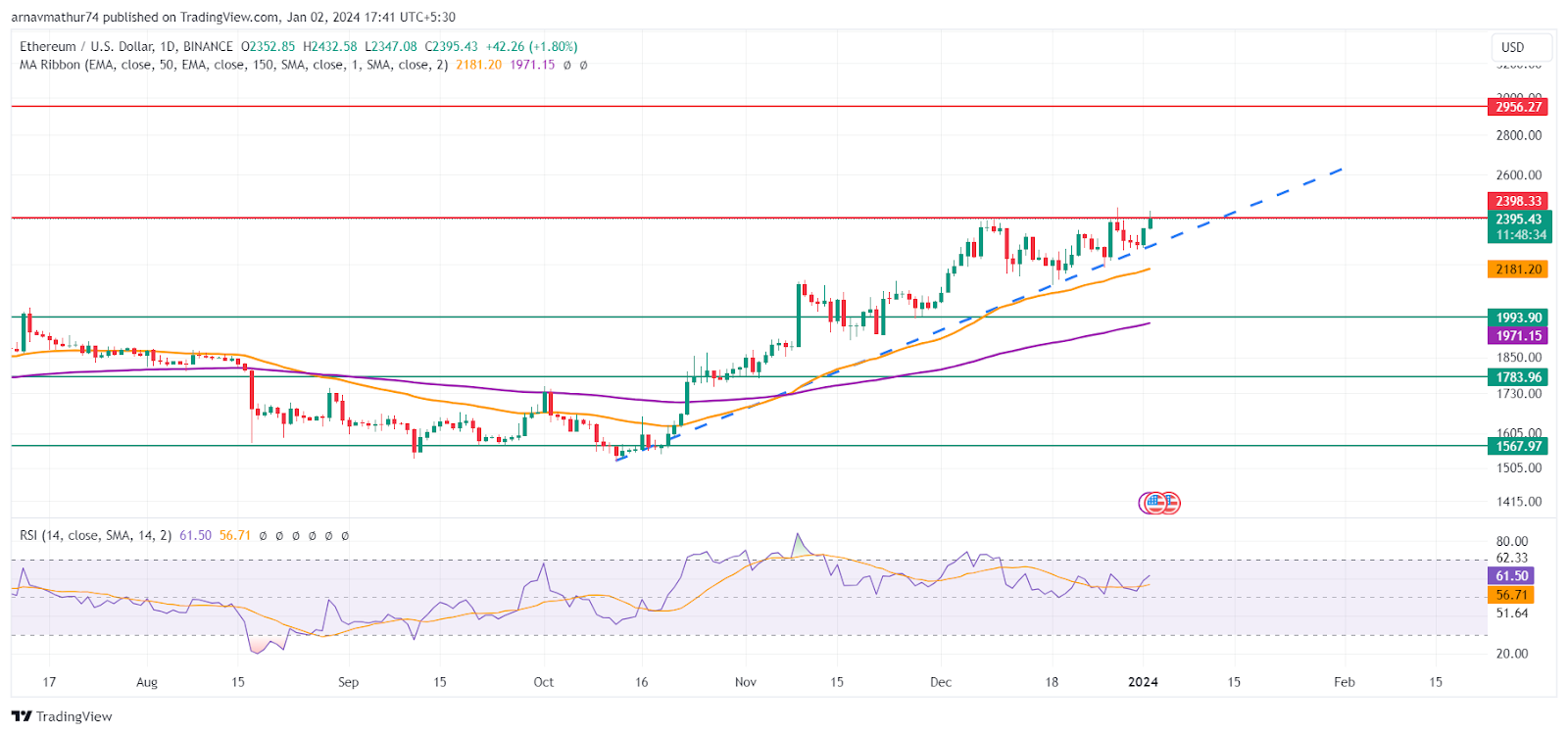Click the green 1567.97 support price label
This screenshot has height=735, width=1568.
[x=1518, y=446]
